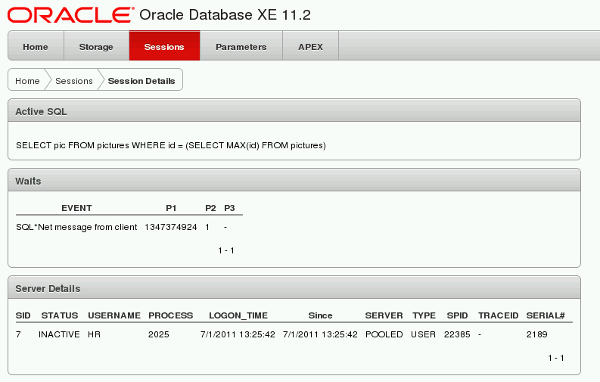
Task: Click the SPID column header
Action: (x=457, y=315)
